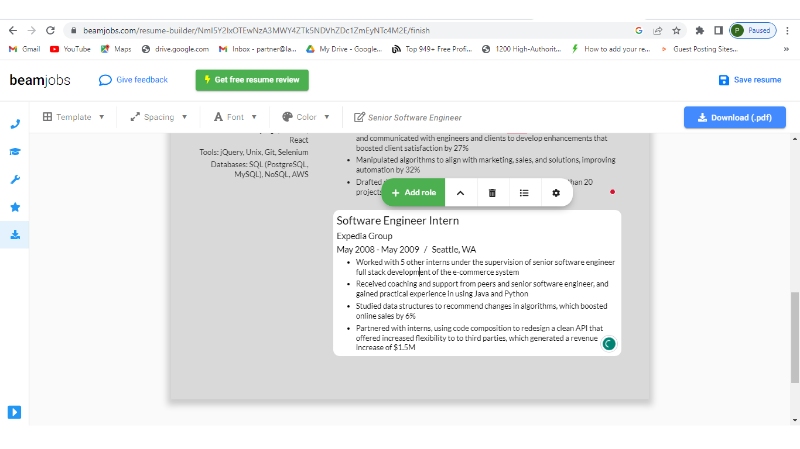Click the Add role button
Viewport: 800px width, 449px height.
pyautogui.click(x=413, y=192)
